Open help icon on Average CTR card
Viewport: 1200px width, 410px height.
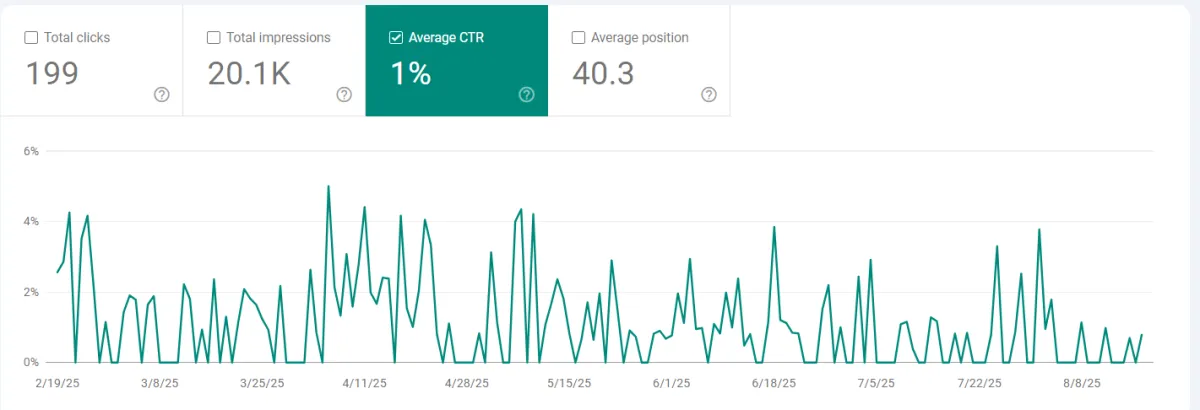click(527, 95)
